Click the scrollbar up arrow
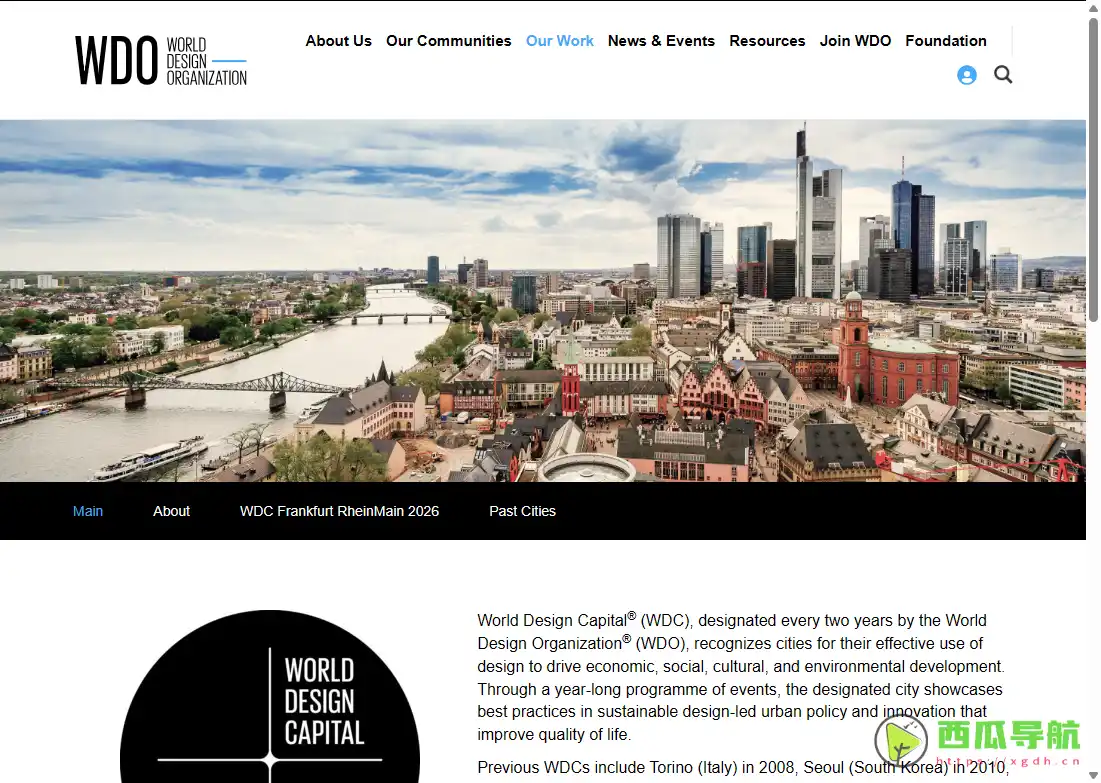Viewport: 1101px width, 783px height. click(1093, 8)
